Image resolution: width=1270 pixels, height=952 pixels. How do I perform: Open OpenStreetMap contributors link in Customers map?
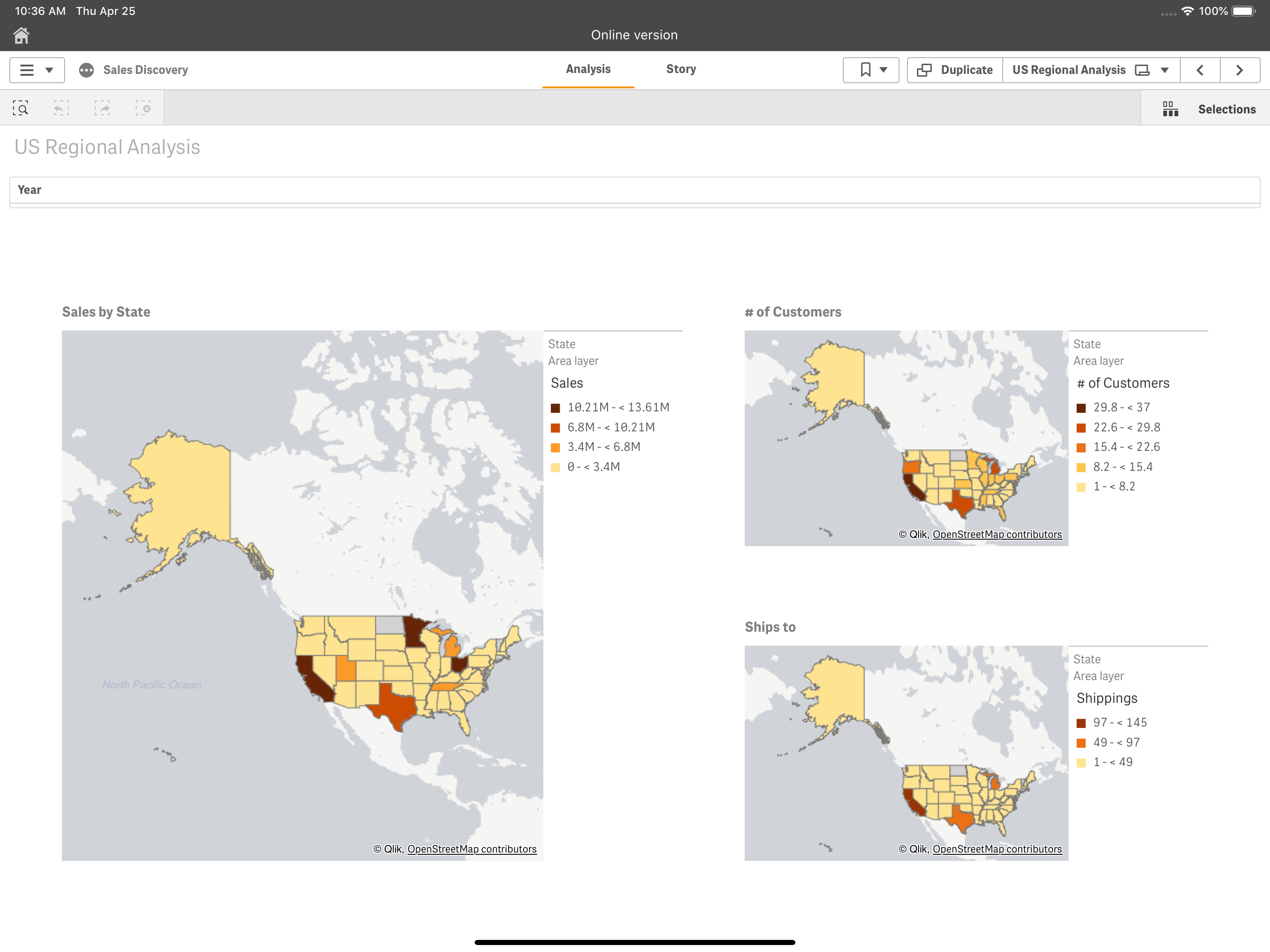[997, 534]
